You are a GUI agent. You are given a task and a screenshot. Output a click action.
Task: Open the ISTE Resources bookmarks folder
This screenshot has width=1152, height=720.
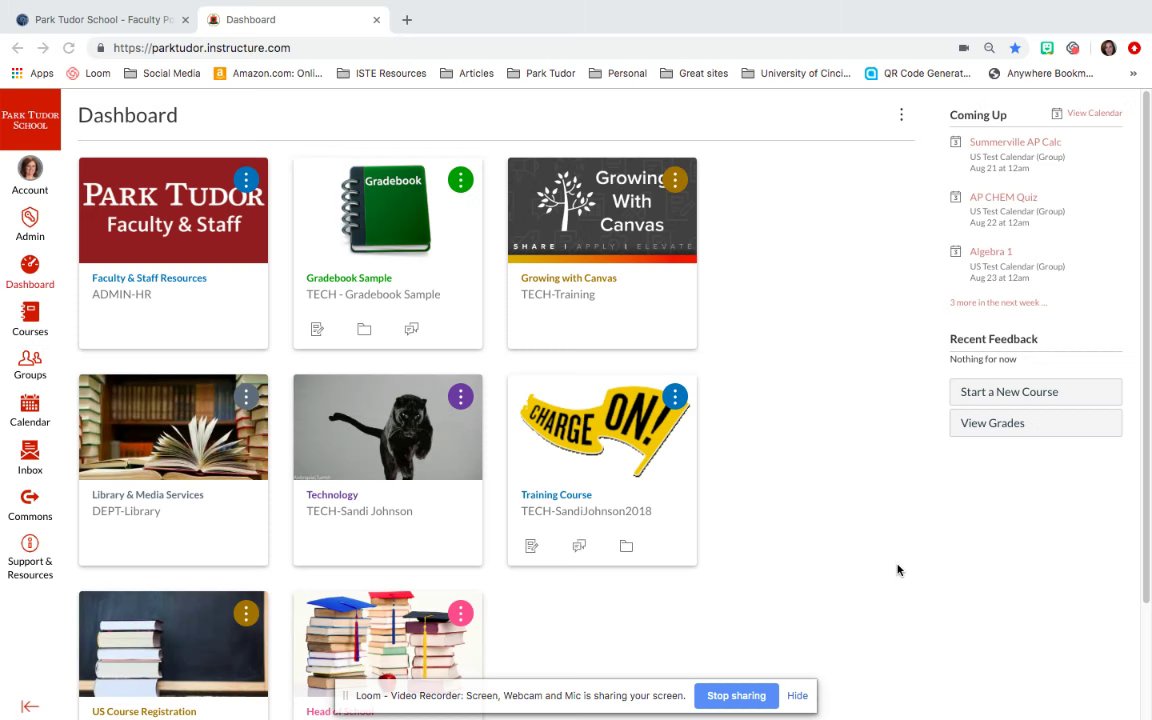tap(381, 73)
